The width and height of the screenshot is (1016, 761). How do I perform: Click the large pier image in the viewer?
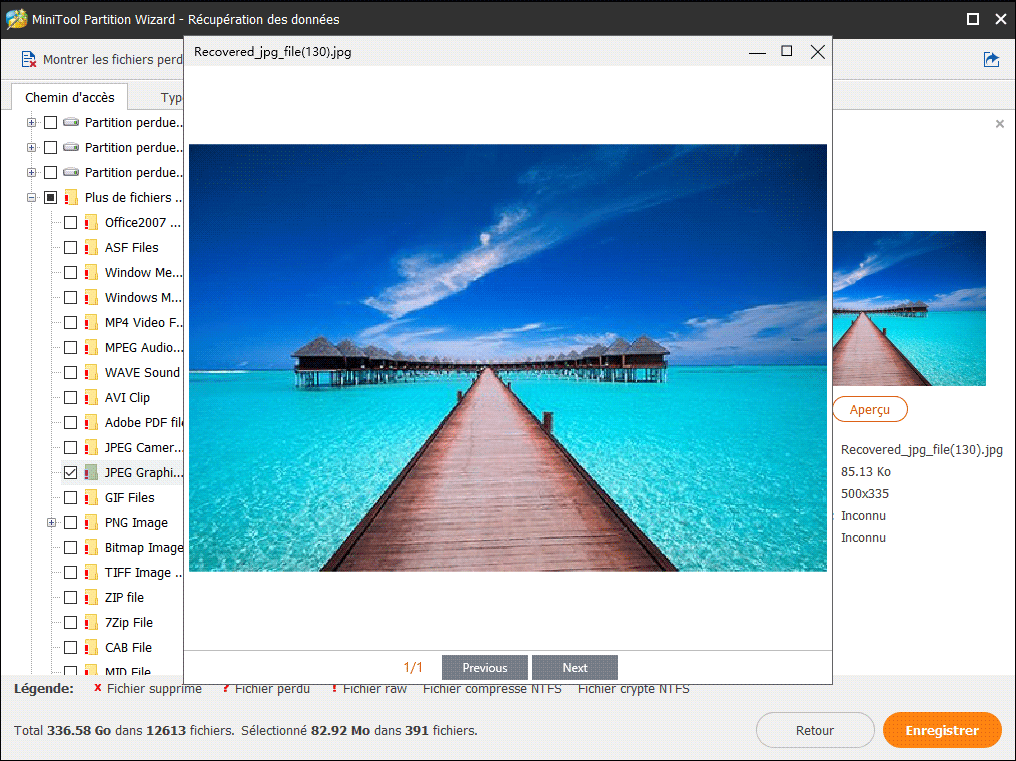coord(508,358)
